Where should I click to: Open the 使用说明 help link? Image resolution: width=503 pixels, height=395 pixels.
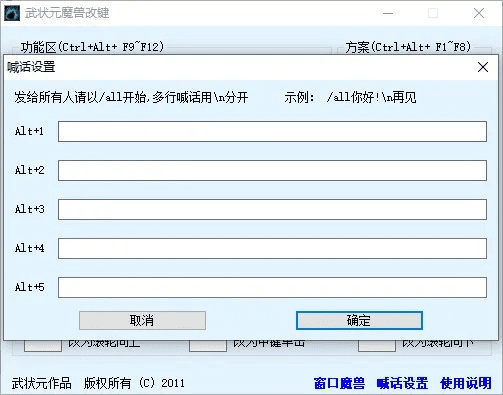[466, 383]
